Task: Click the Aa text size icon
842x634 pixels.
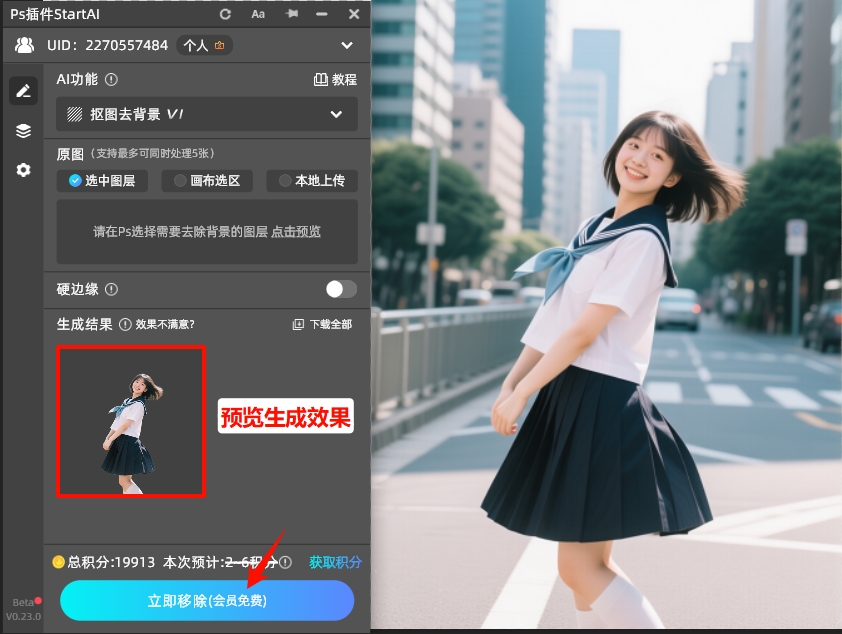Action: [x=256, y=14]
